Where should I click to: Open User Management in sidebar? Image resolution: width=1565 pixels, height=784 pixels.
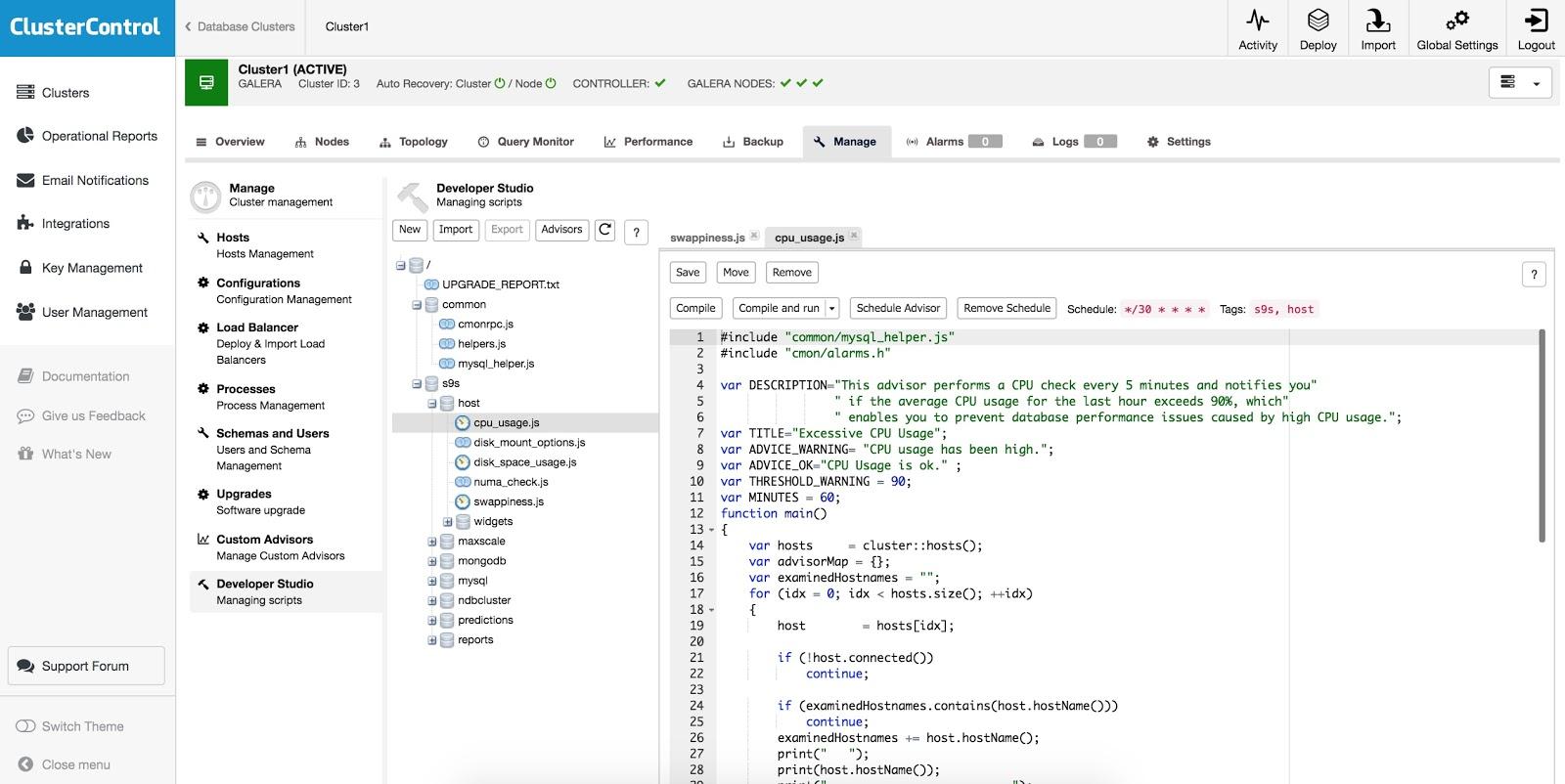click(x=94, y=312)
